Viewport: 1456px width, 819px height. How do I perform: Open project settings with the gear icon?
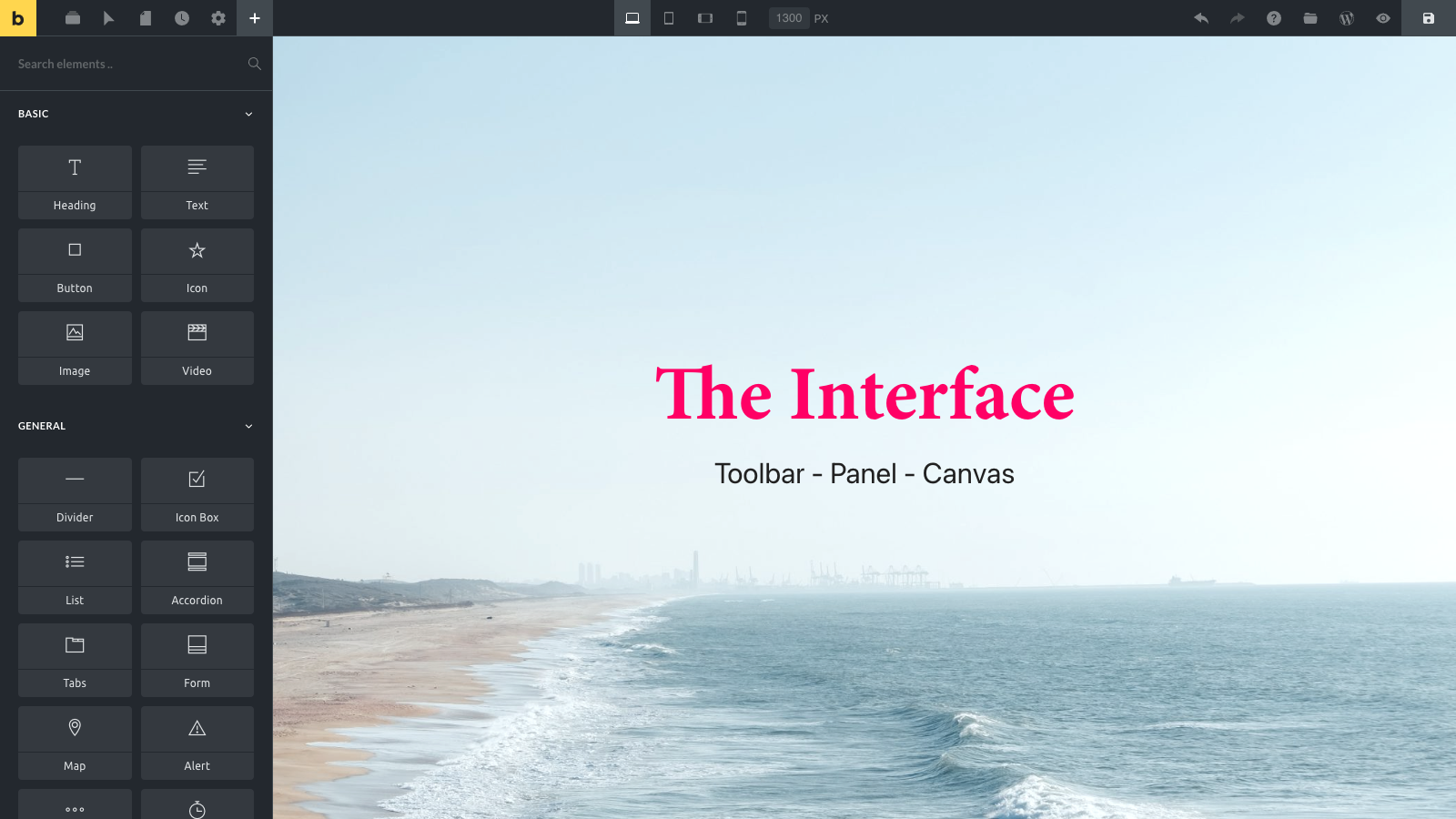(x=217, y=18)
